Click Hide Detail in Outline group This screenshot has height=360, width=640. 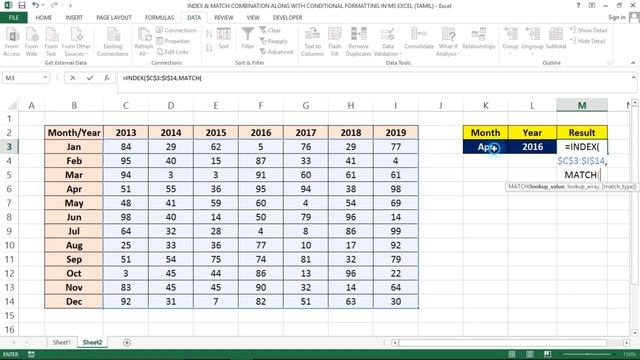click(x=587, y=41)
